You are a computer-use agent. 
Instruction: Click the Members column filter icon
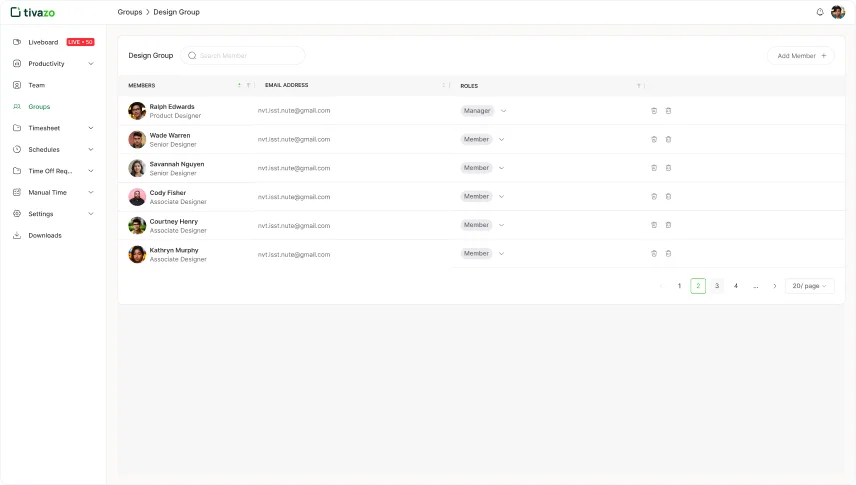[x=248, y=86]
